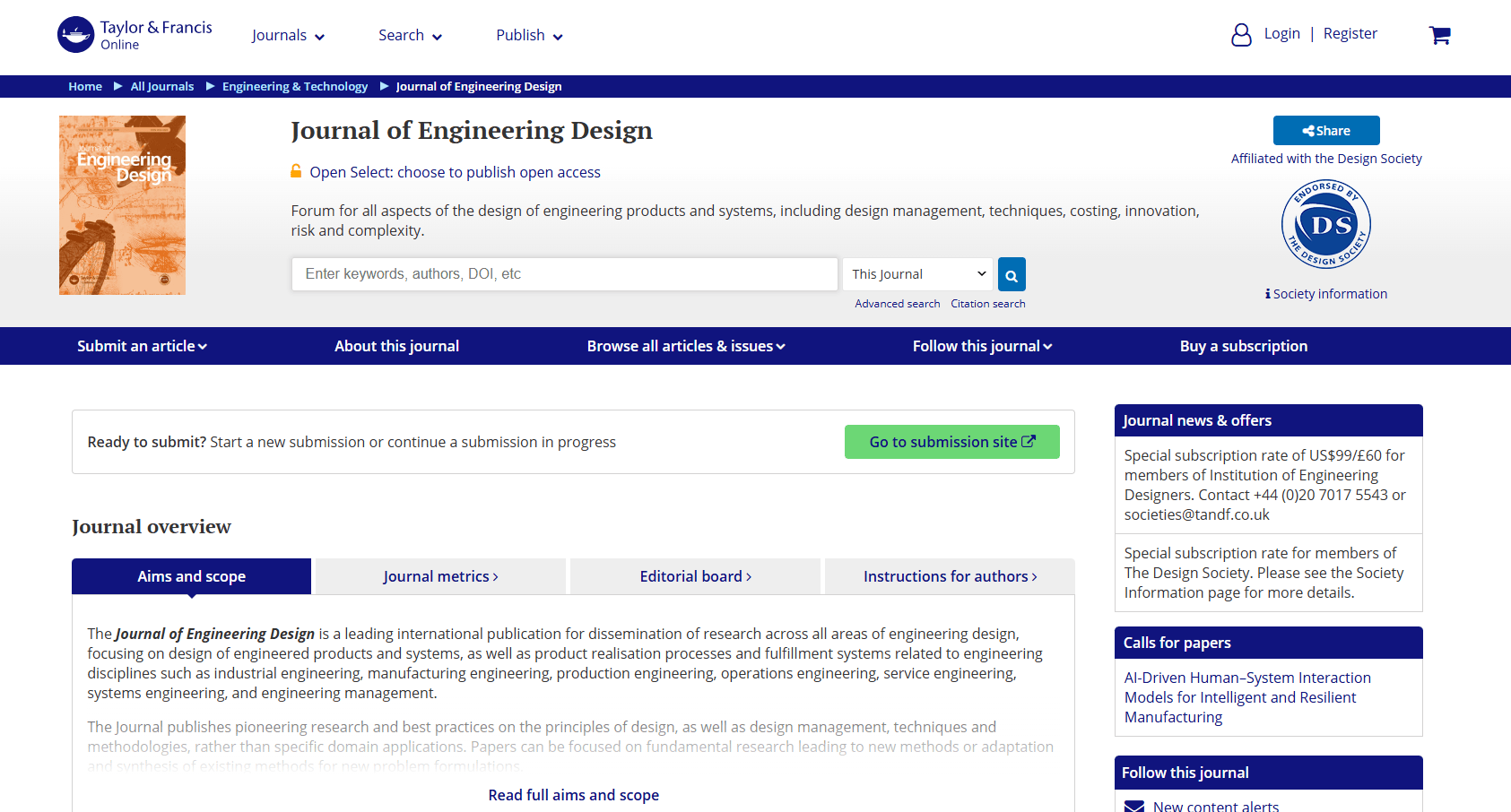Switch to the Editorial board tab
1511x812 pixels.
pos(695,576)
